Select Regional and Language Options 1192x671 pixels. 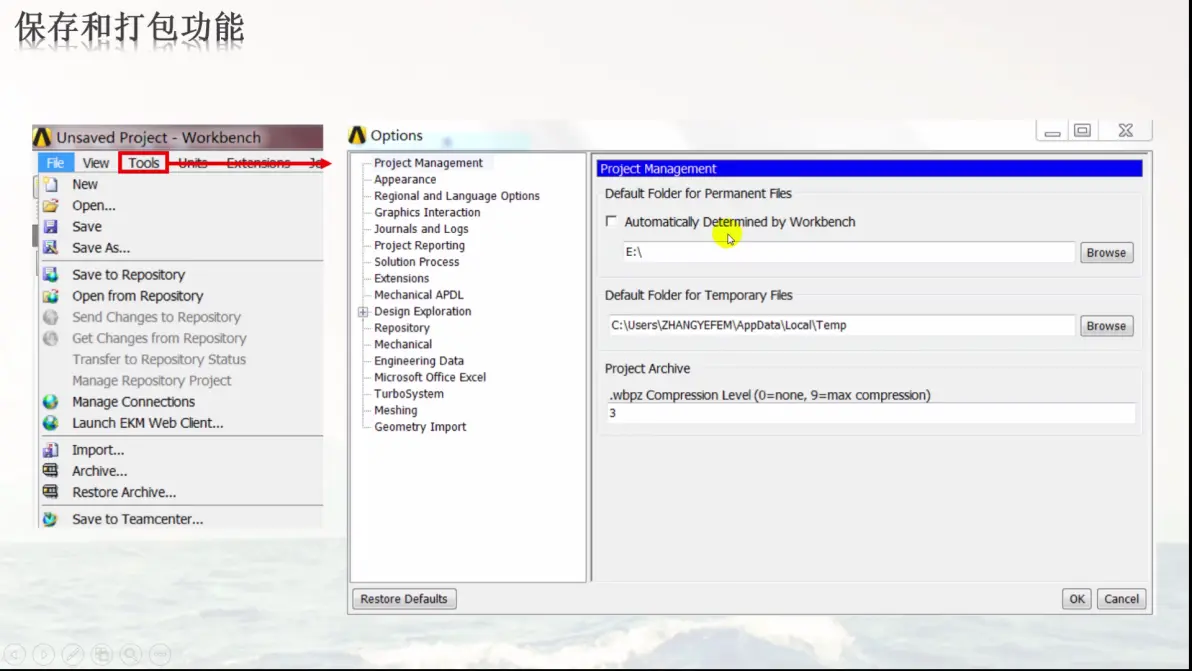click(x=456, y=196)
